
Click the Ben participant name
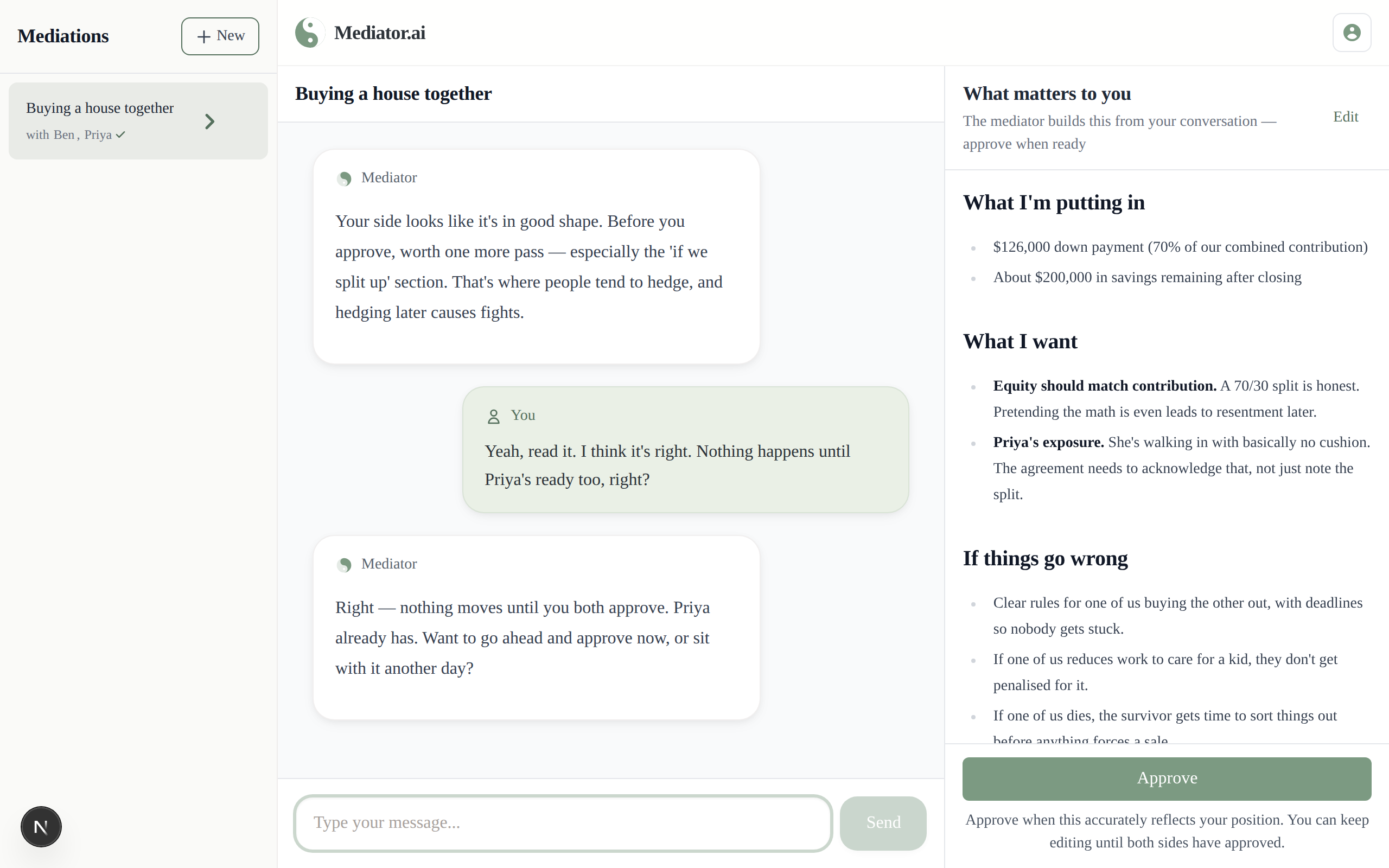(64, 135)
